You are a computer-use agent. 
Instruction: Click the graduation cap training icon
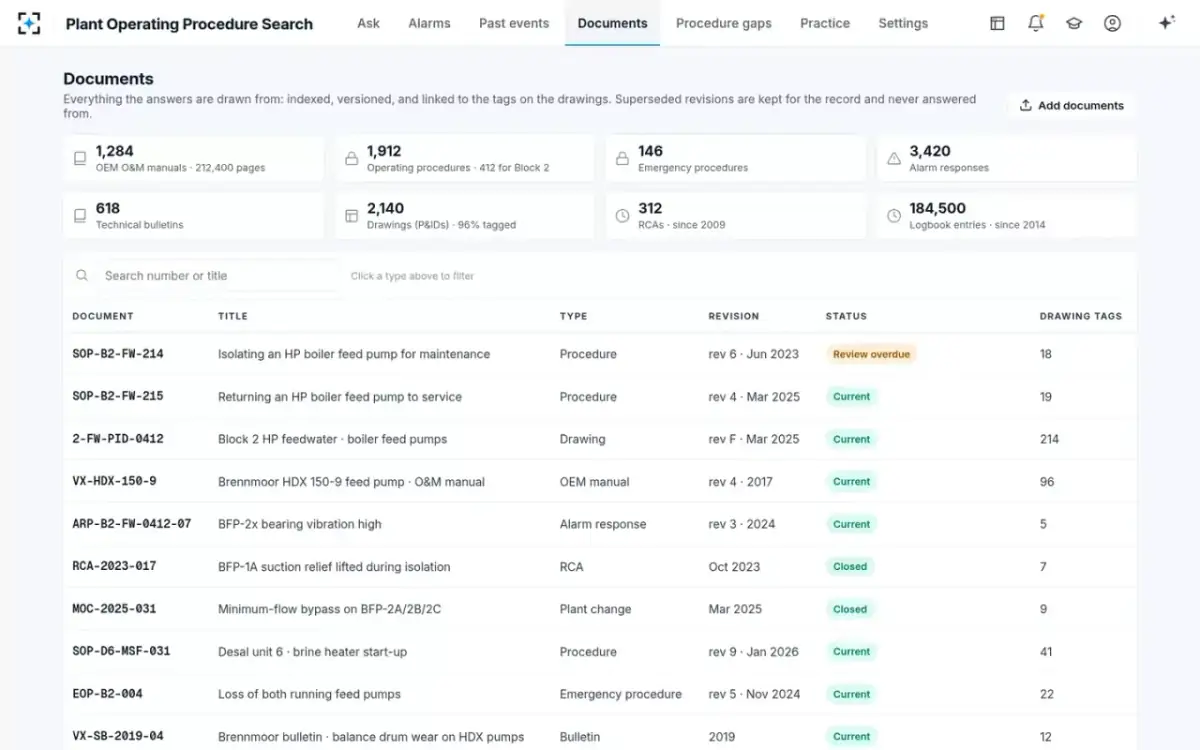tap(1074, 23)
